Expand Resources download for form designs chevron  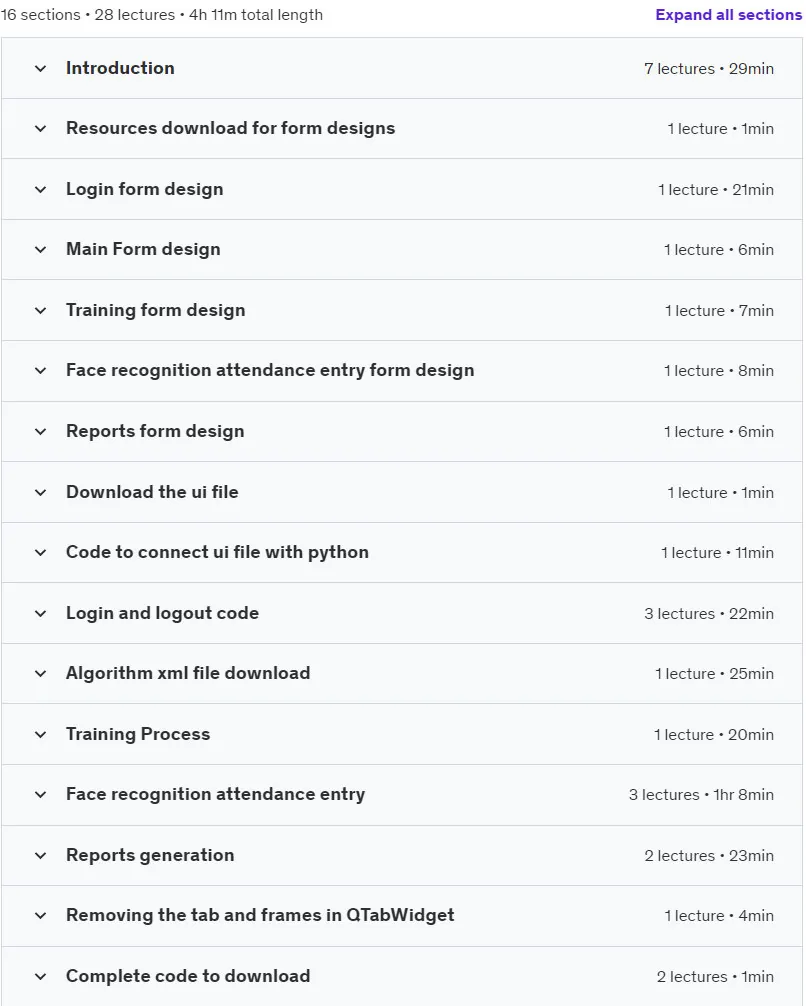[x=40, y=128]
